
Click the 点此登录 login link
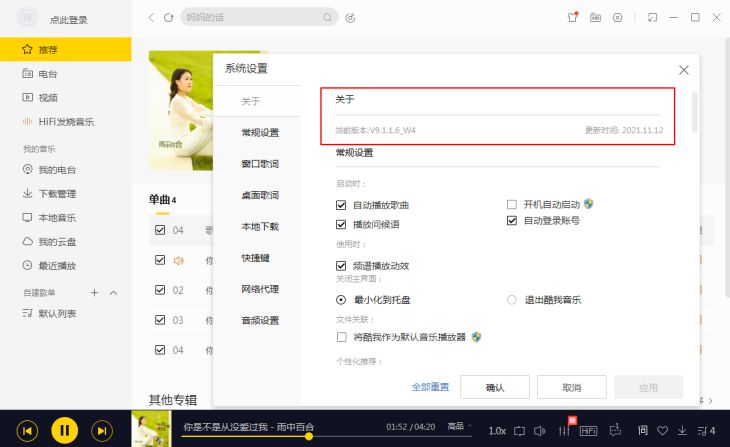[68, 20]
